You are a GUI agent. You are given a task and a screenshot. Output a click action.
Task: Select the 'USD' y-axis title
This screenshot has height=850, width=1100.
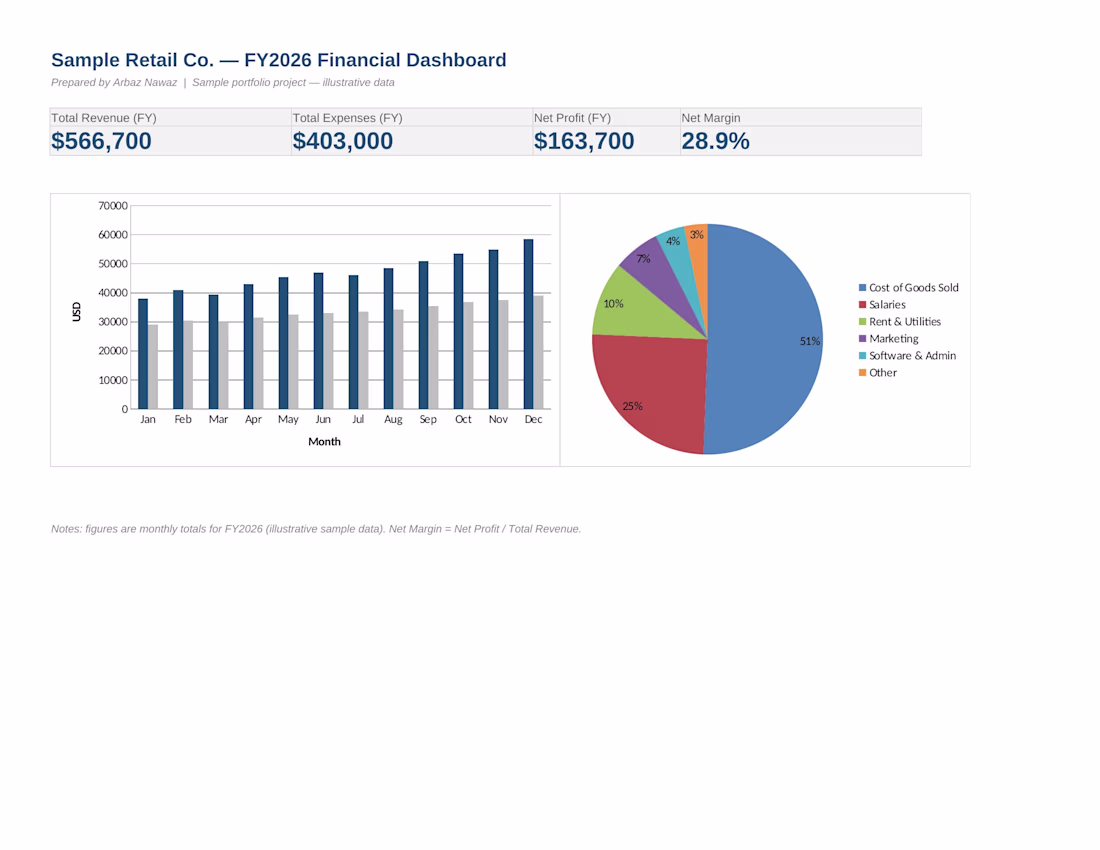(x=76, y=311)
